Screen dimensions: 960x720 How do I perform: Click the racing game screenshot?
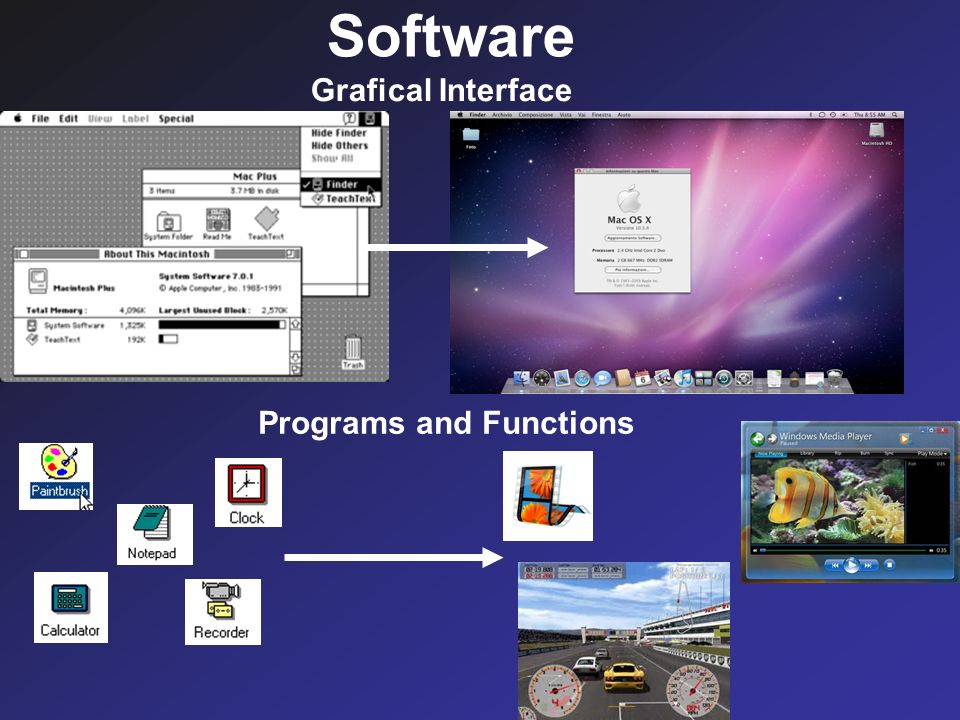624,640
